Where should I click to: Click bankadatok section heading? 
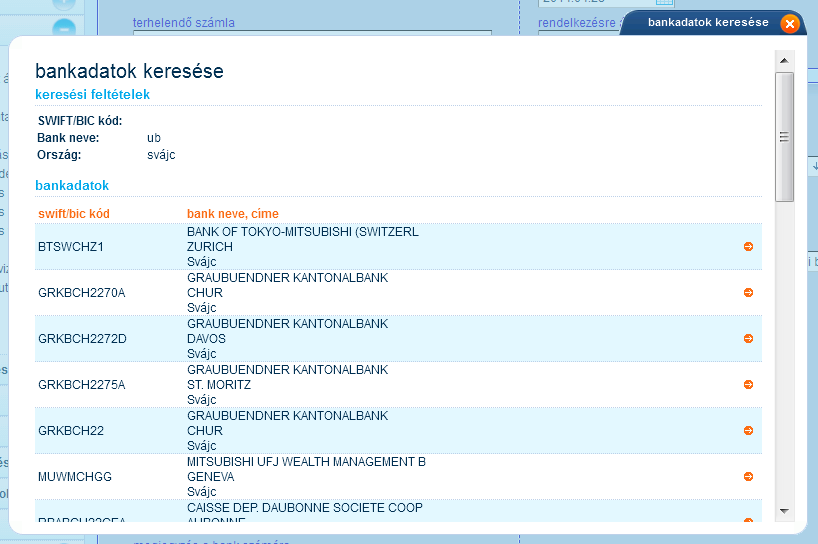click(72, 185)
